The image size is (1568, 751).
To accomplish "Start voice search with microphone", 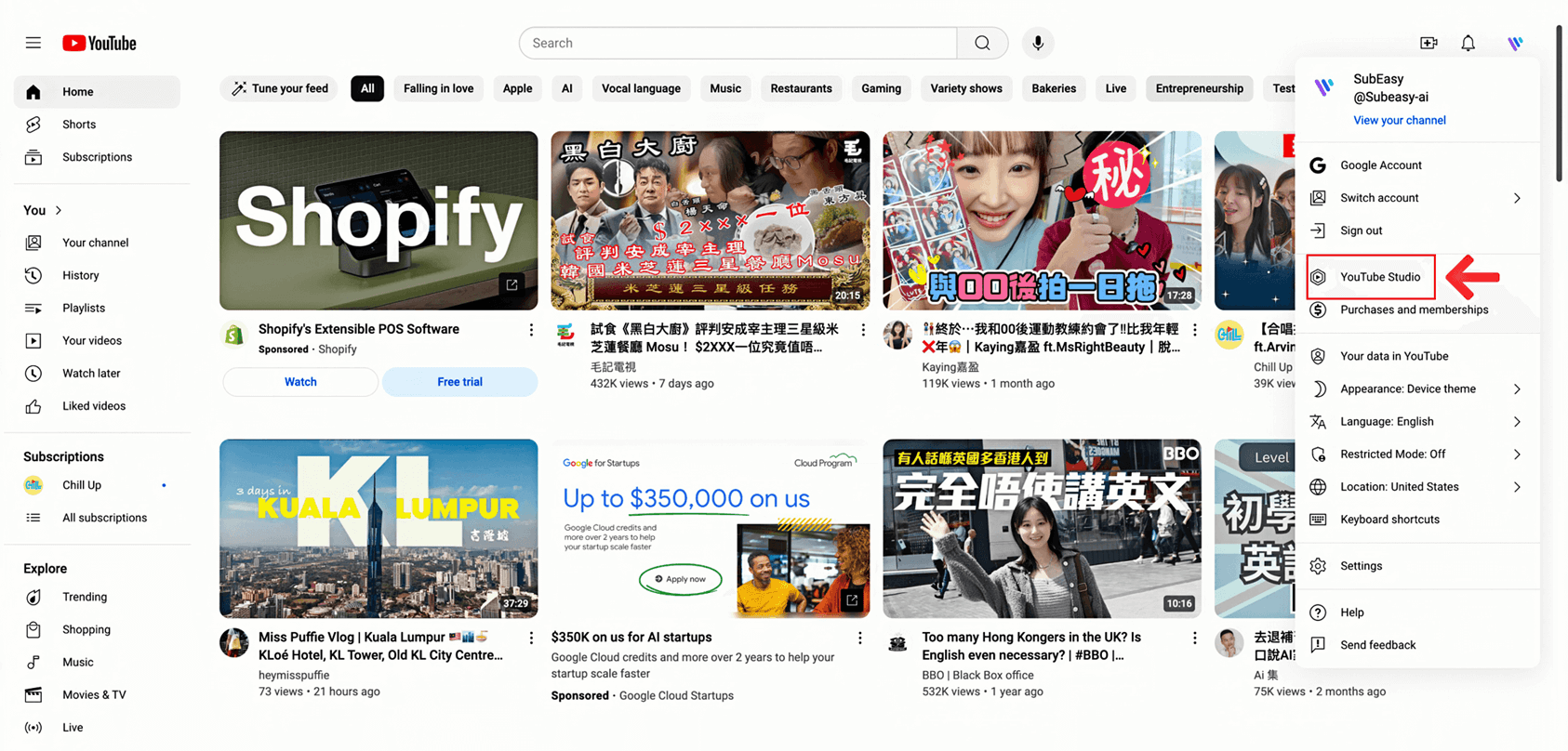I will [1038, 43].
